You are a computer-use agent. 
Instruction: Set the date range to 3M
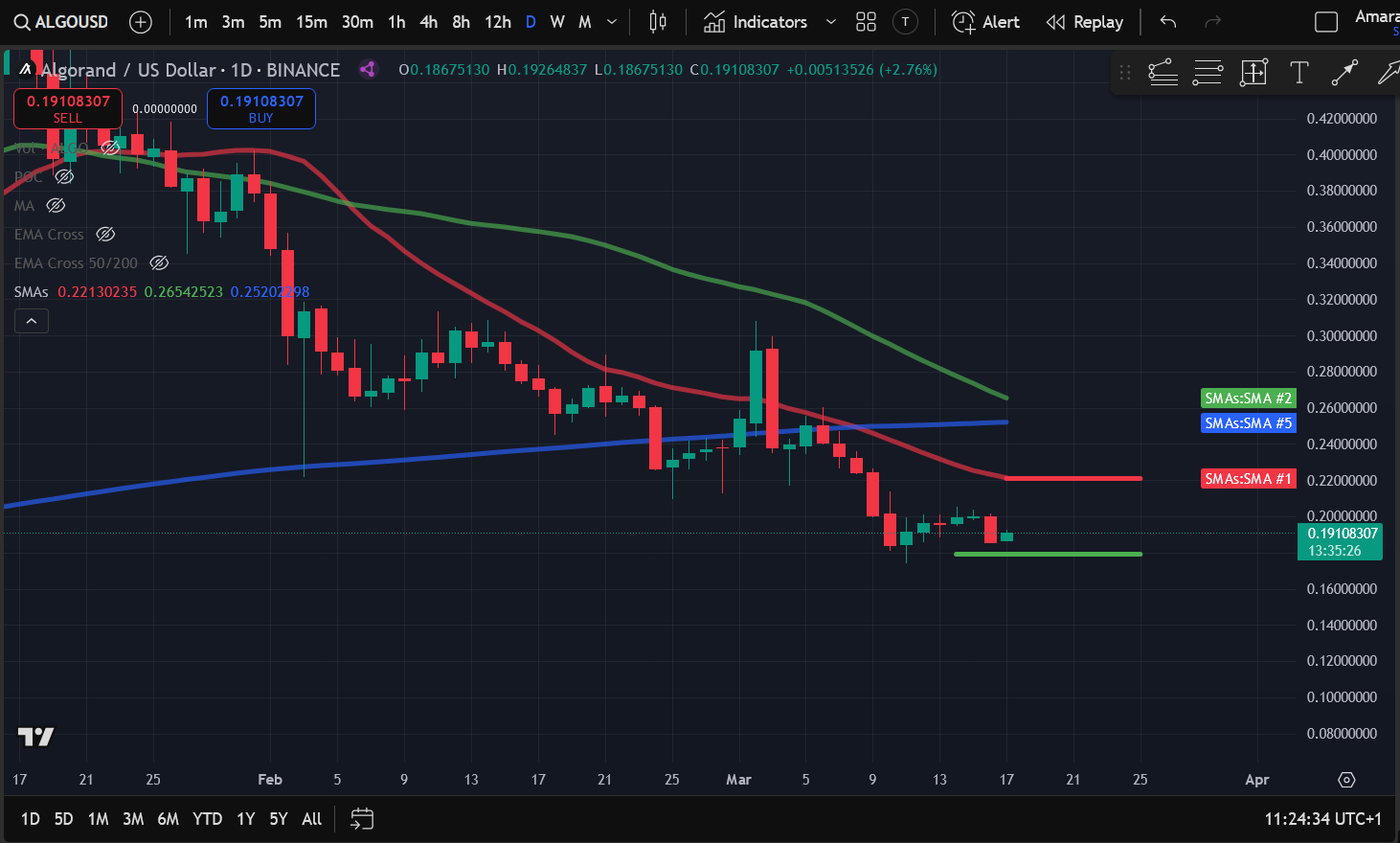pyautogui.click(x=133, y=819)
